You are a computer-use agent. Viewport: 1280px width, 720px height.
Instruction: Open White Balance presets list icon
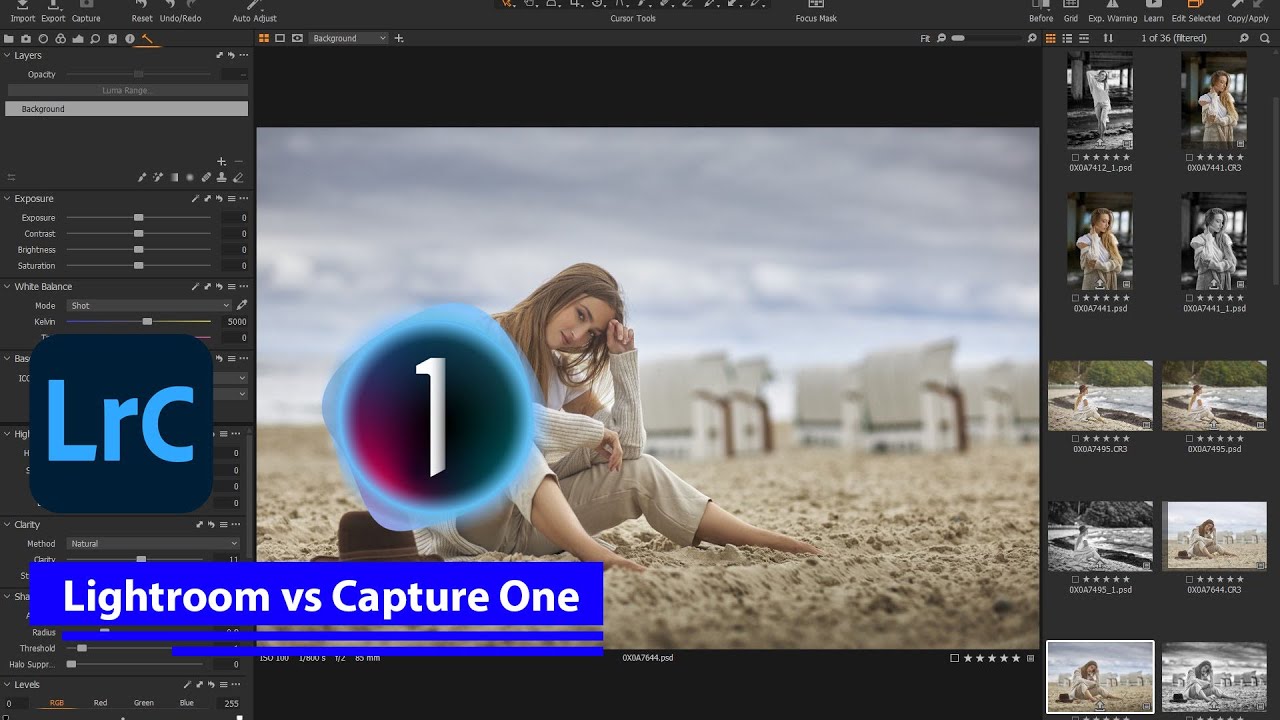pos(231,287)
